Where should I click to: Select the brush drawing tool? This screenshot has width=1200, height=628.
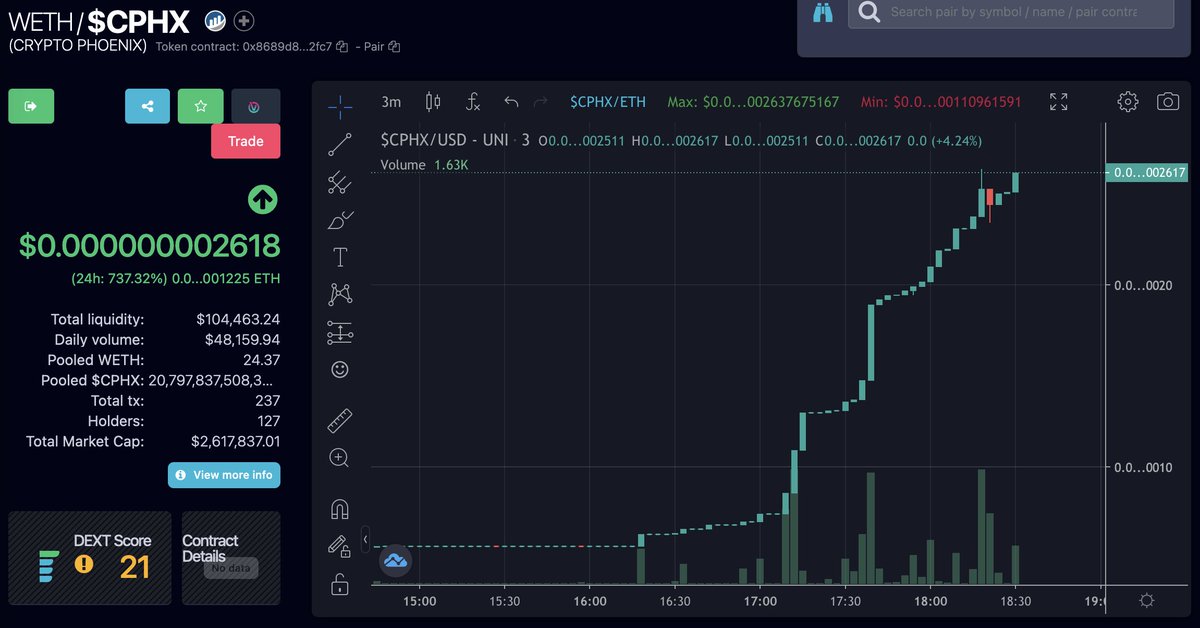(x=340, y=220)
